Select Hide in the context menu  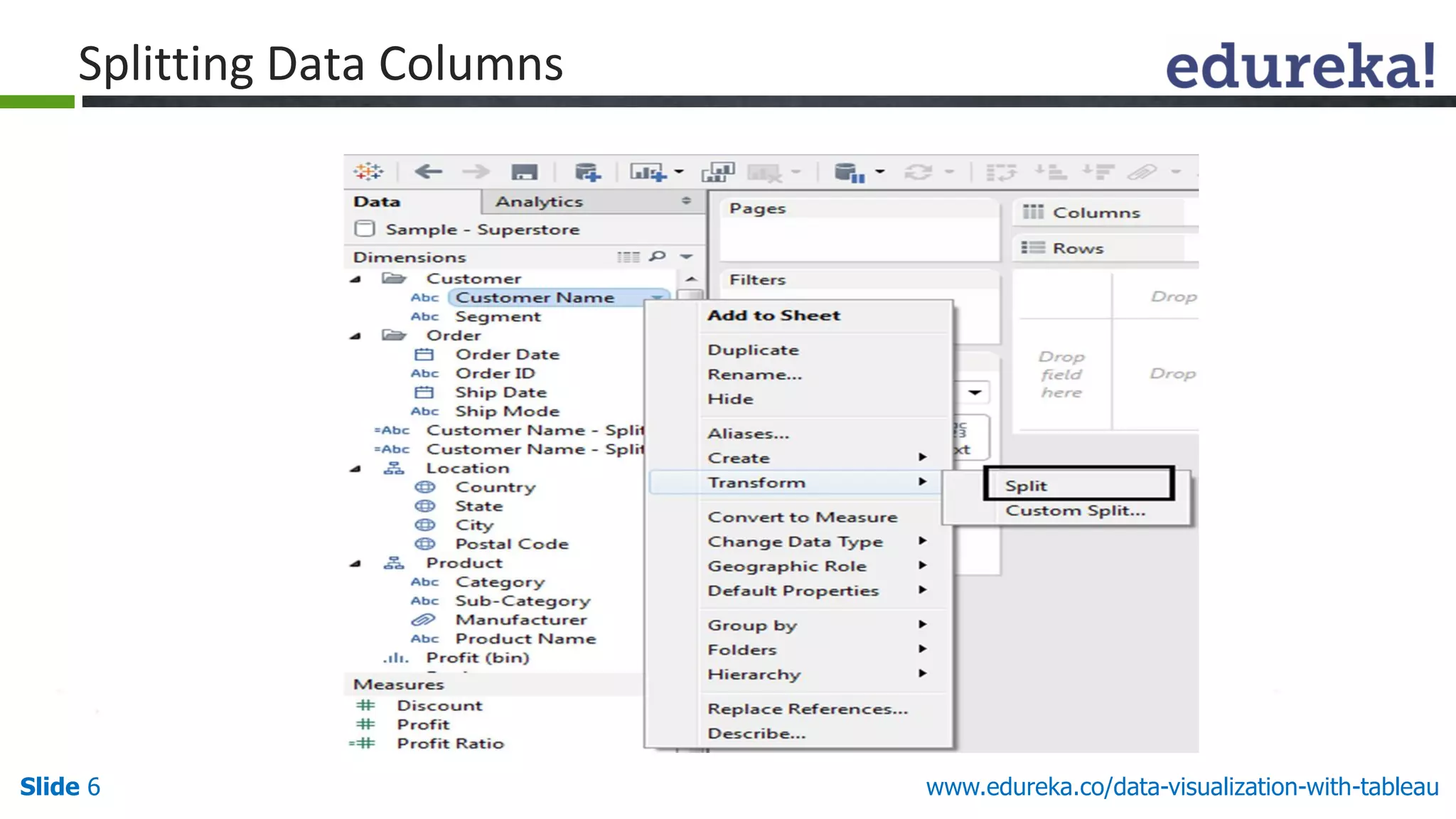(730, 399)
